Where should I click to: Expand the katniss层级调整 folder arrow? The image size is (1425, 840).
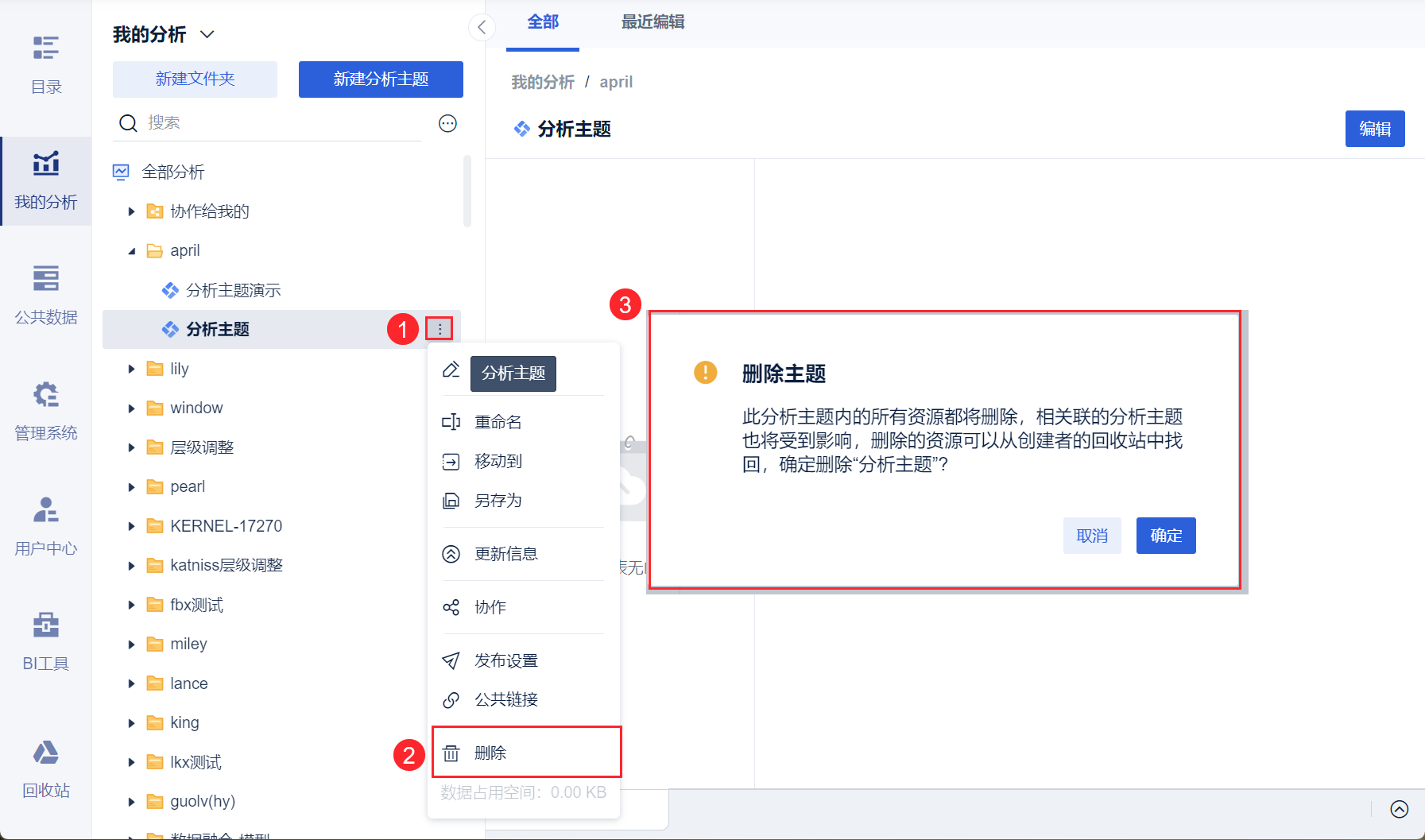(x=132, y=566)
